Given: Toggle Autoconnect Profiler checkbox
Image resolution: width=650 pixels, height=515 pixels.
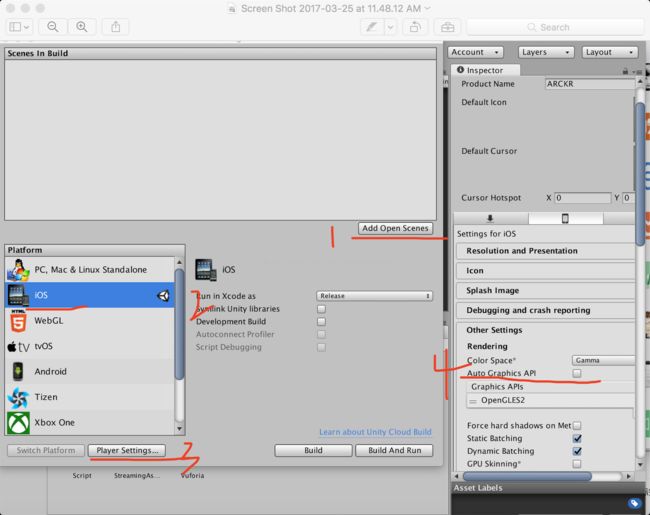Looking at the screenshot, I should coord(321,334).
